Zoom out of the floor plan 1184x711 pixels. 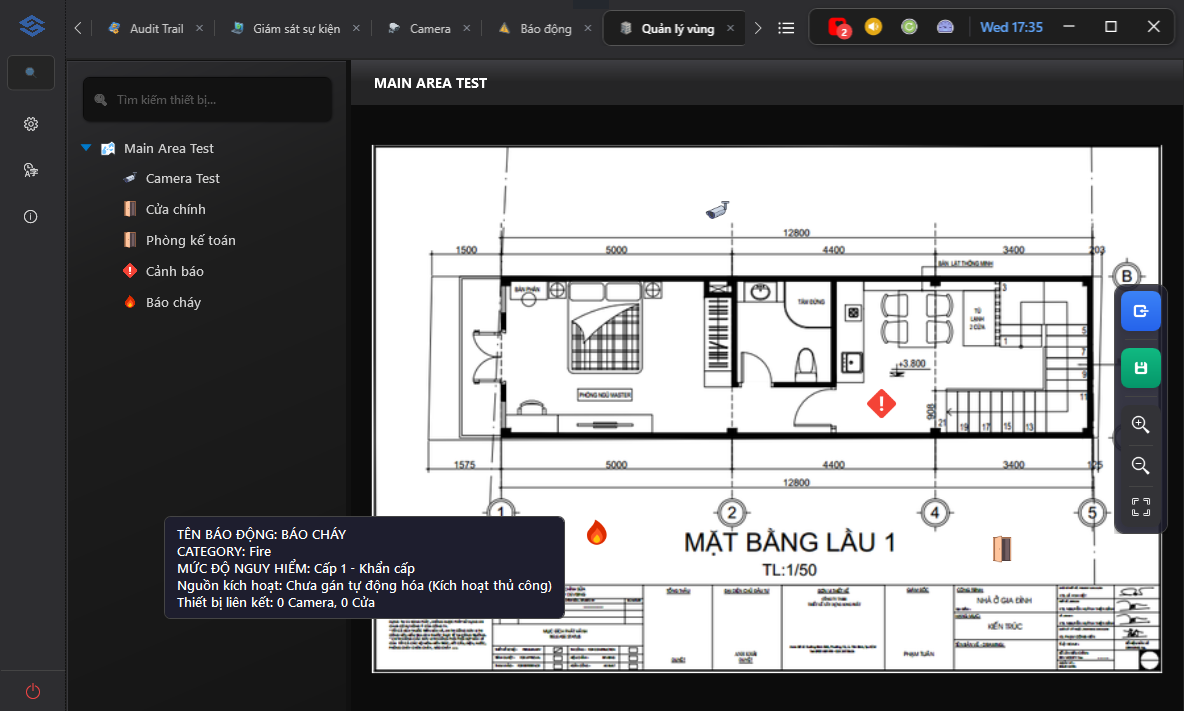(1140, 466)
